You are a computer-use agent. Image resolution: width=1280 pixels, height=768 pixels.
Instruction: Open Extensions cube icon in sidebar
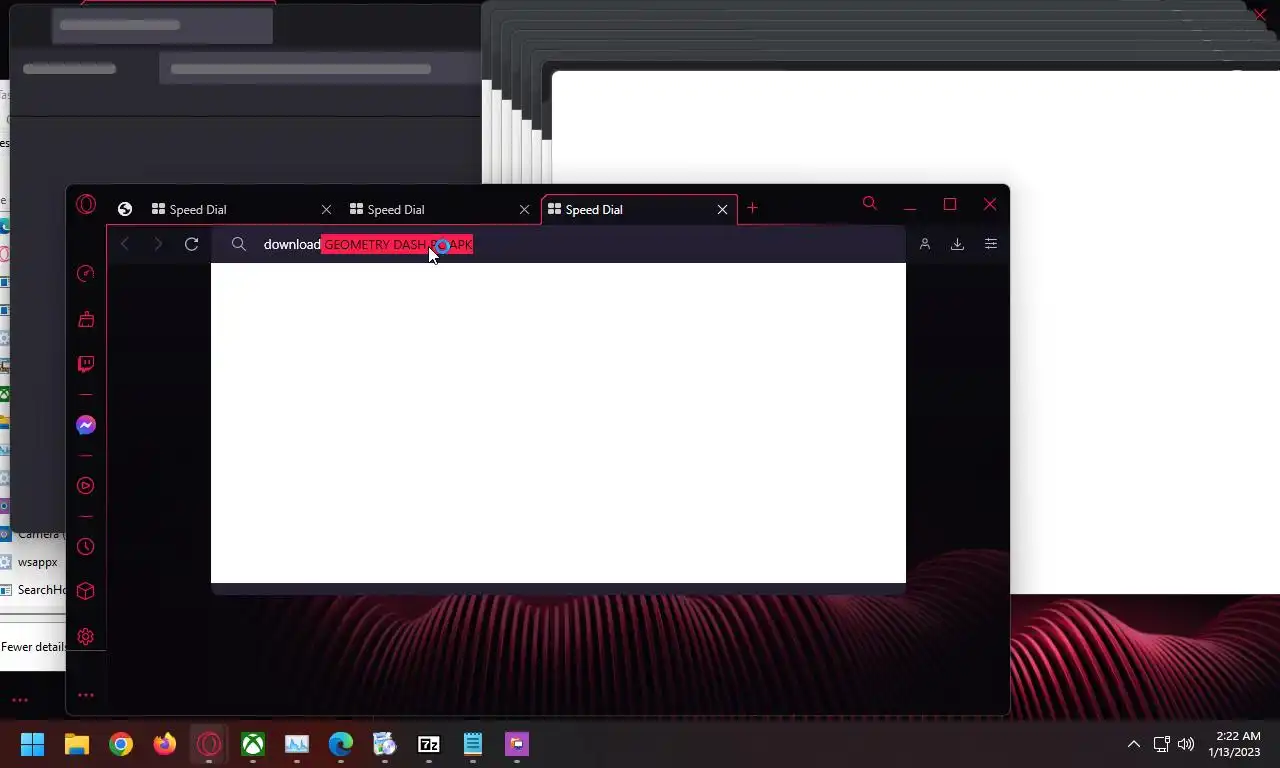86,591
